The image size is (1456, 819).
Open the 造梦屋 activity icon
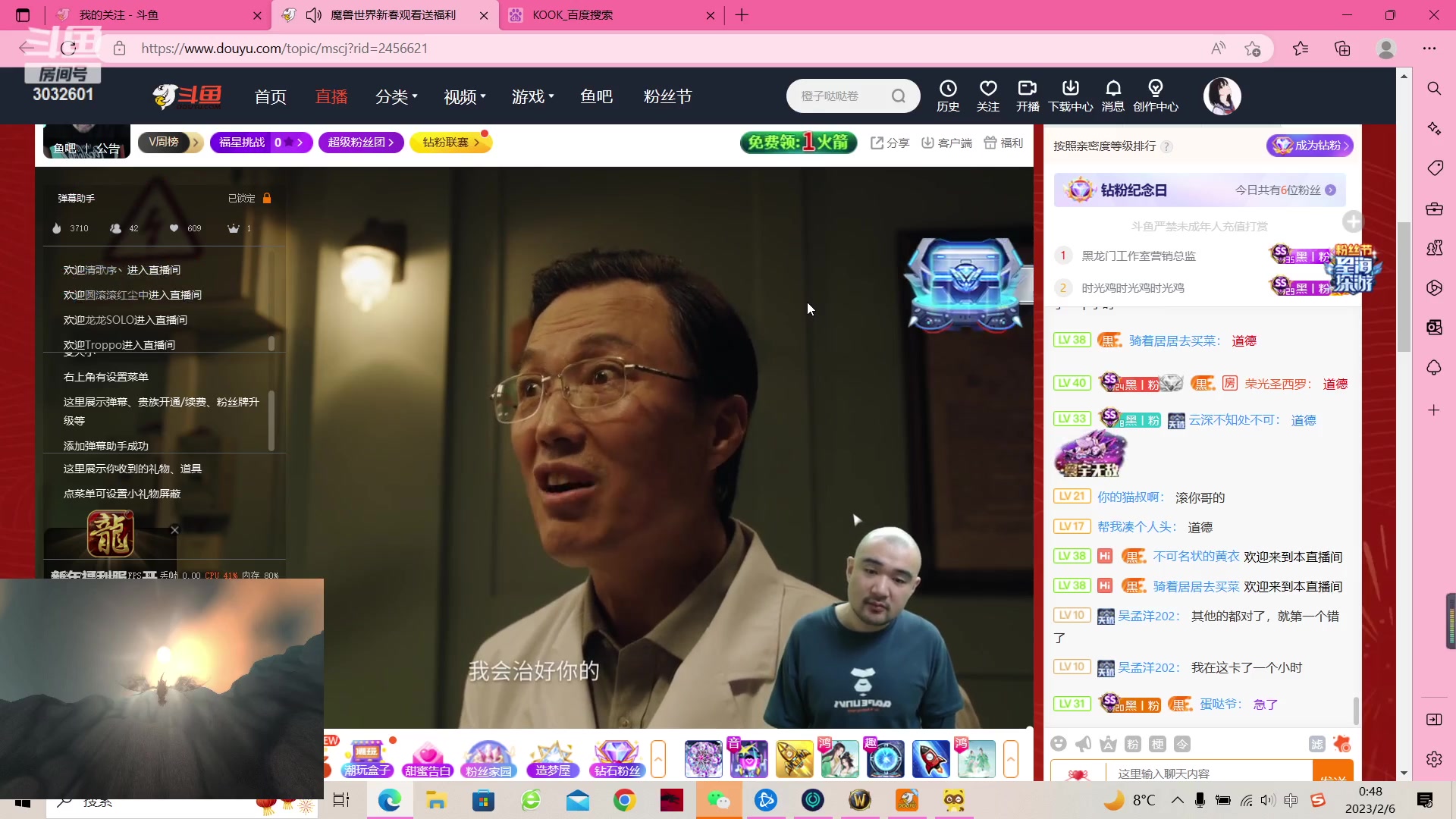coord(553,759)
